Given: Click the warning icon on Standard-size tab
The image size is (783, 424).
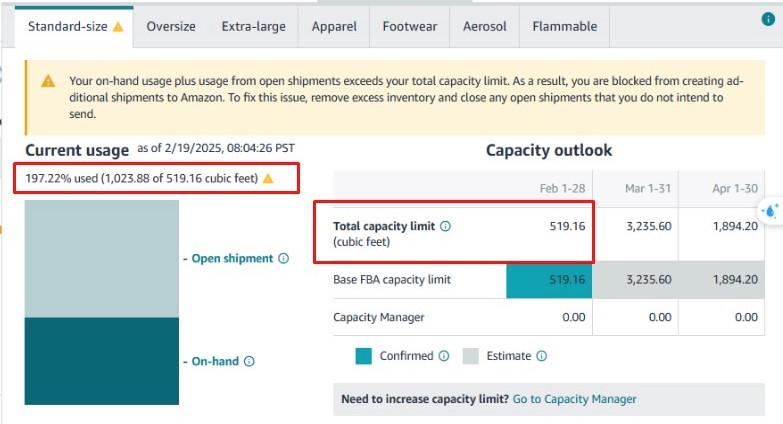Looking at the screenshot, I should (118, 26).
